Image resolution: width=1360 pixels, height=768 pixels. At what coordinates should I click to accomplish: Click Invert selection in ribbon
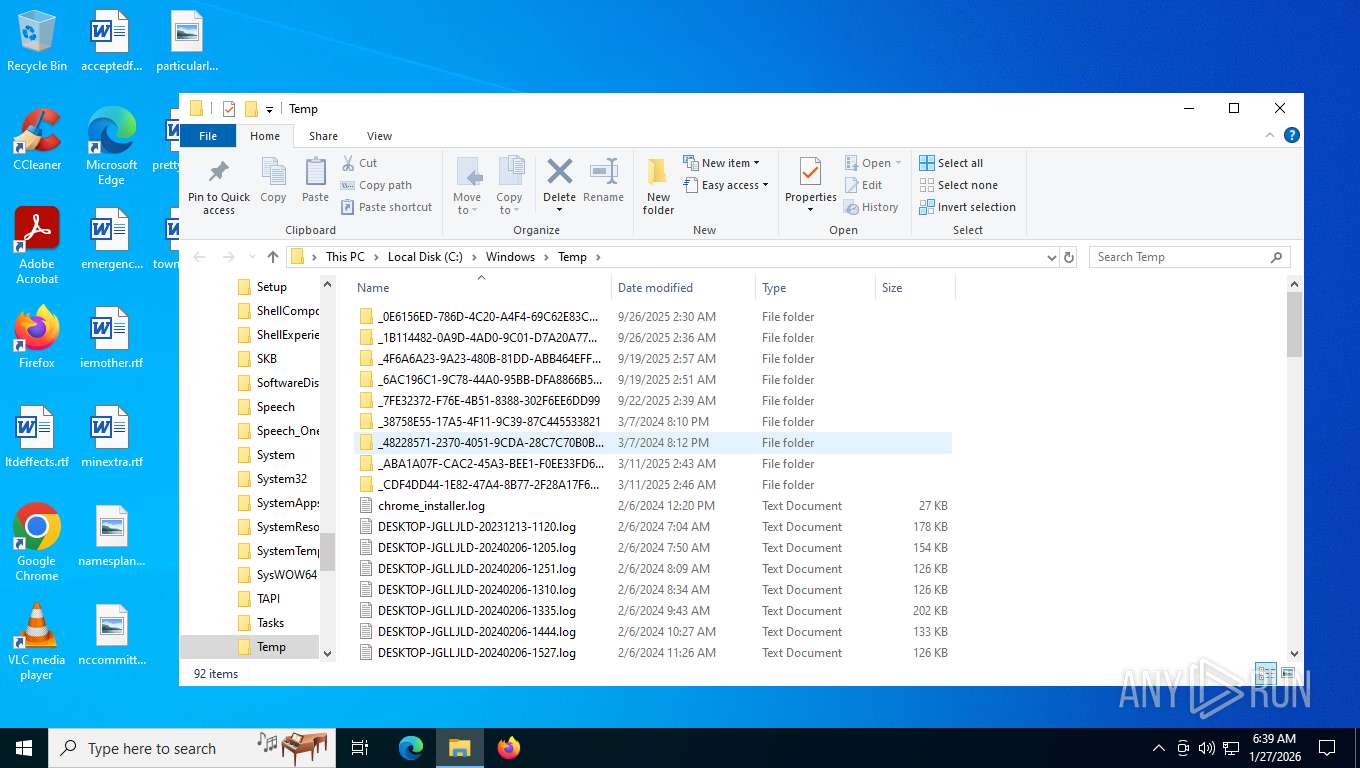coord(967,207)
